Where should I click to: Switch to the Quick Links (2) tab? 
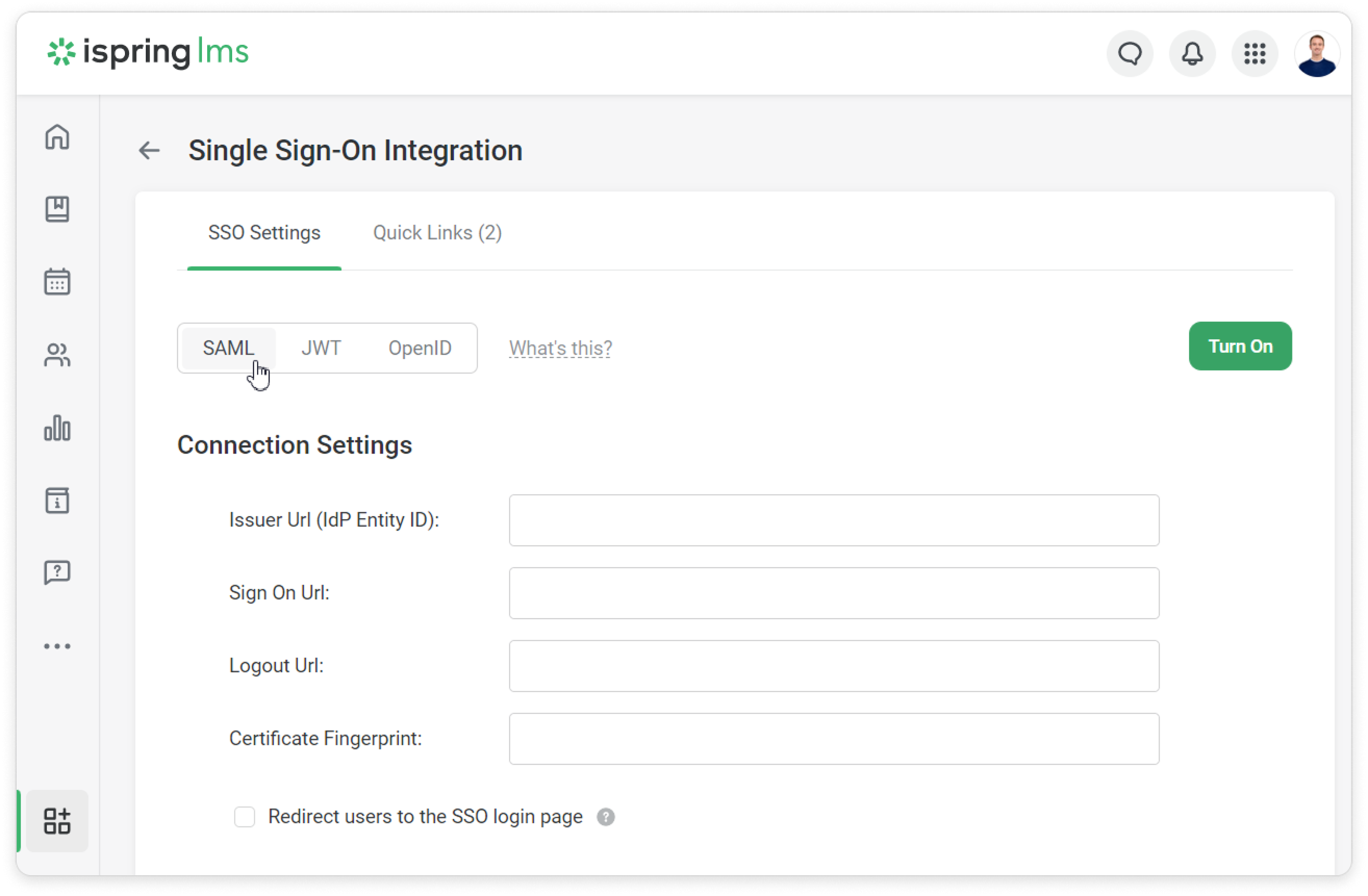point(437,233)
